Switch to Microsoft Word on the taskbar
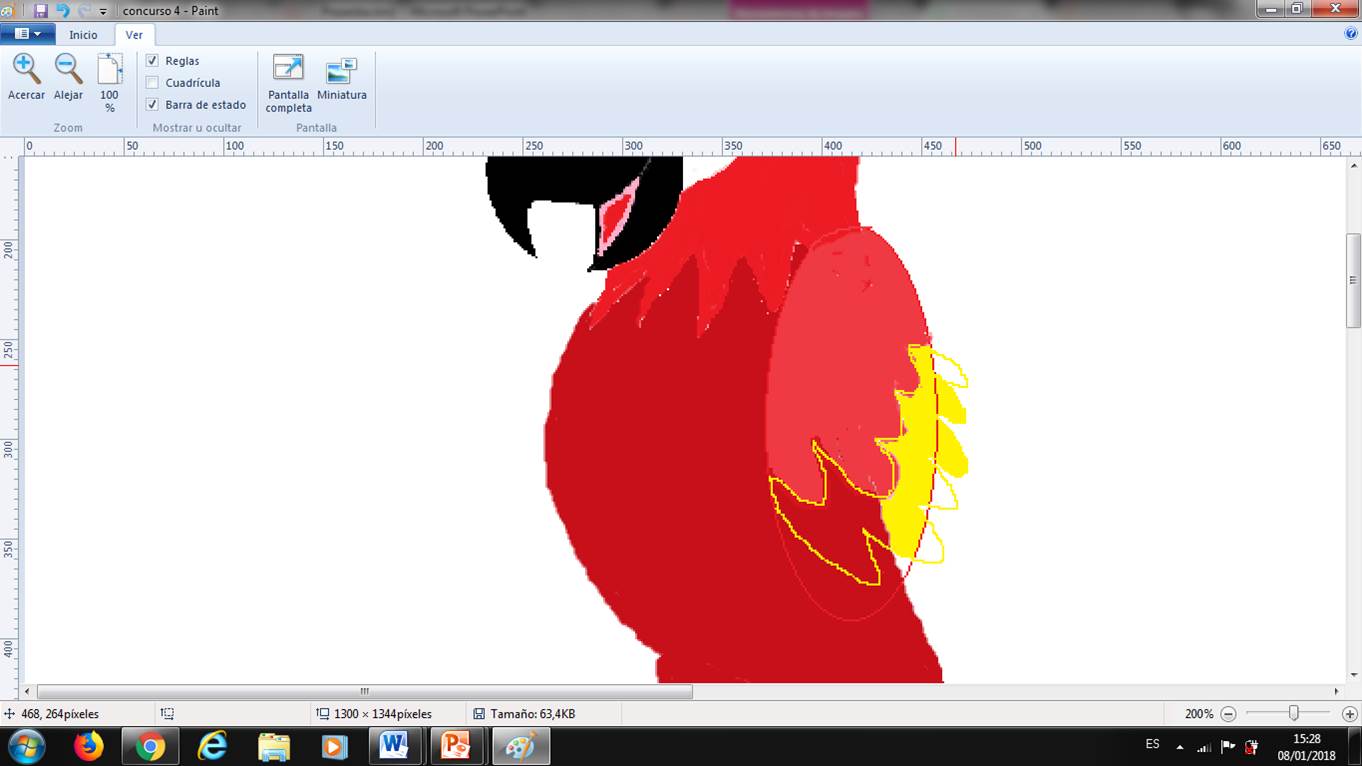 coord(395,746)
